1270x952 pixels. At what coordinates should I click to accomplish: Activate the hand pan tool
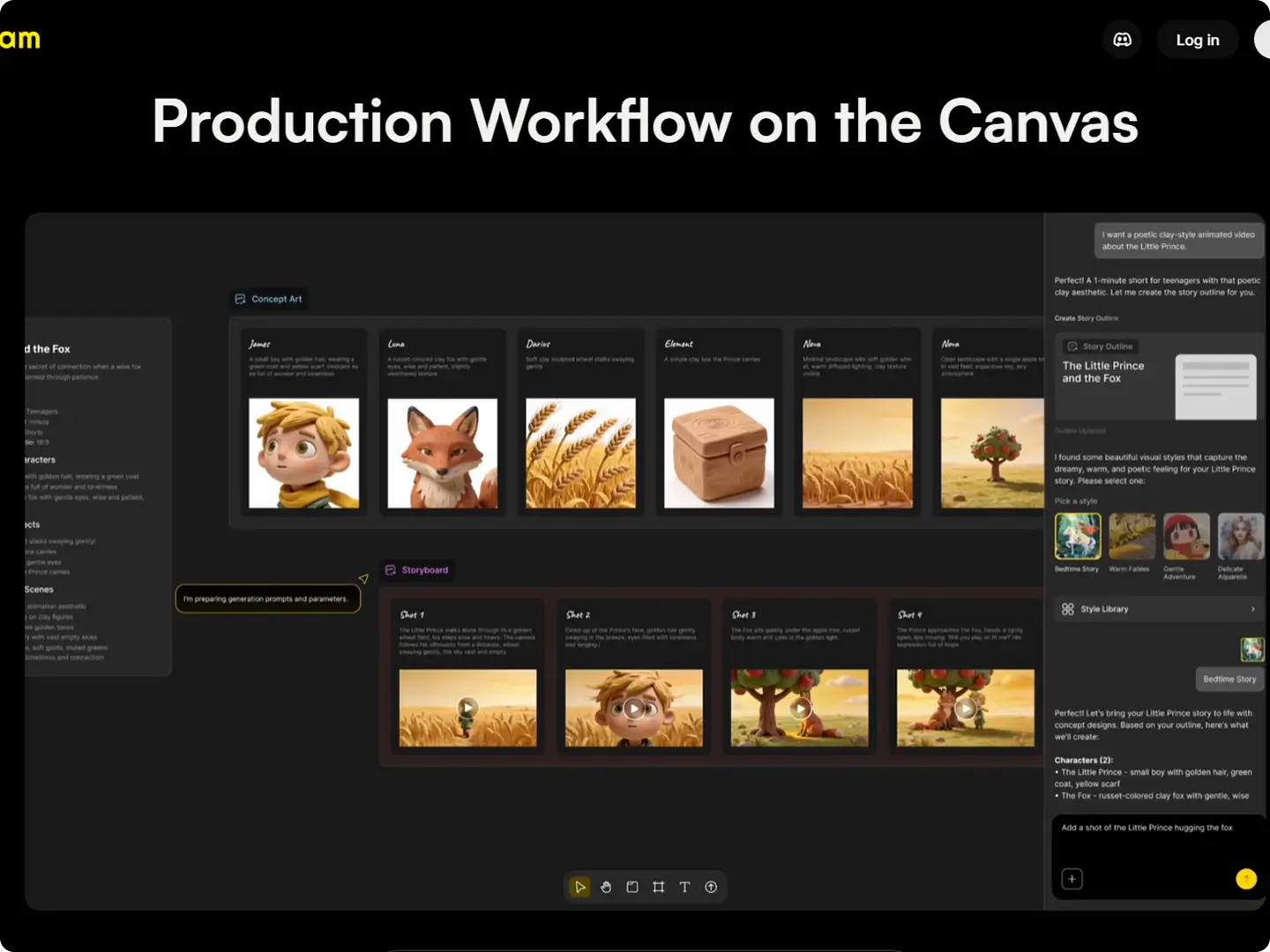point(606,887)
